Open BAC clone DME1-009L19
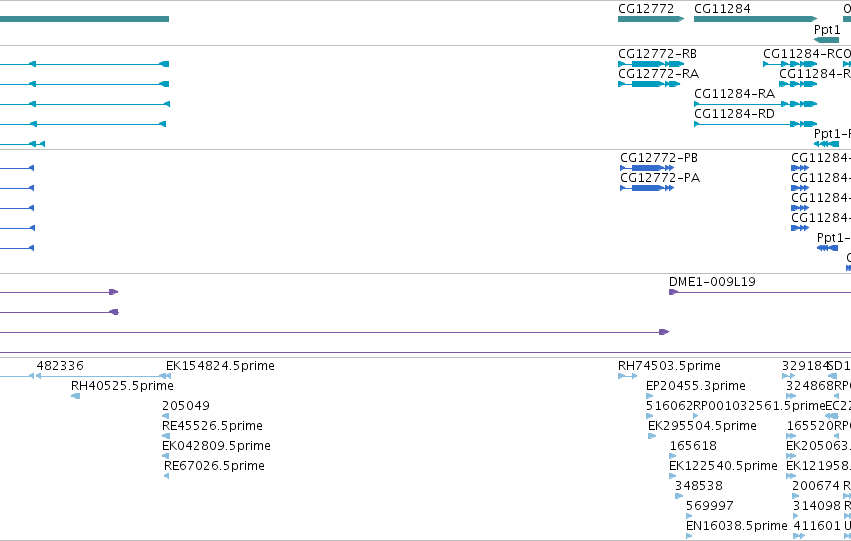Viewport: 851px width, 541px height. (x=712, y=282)
